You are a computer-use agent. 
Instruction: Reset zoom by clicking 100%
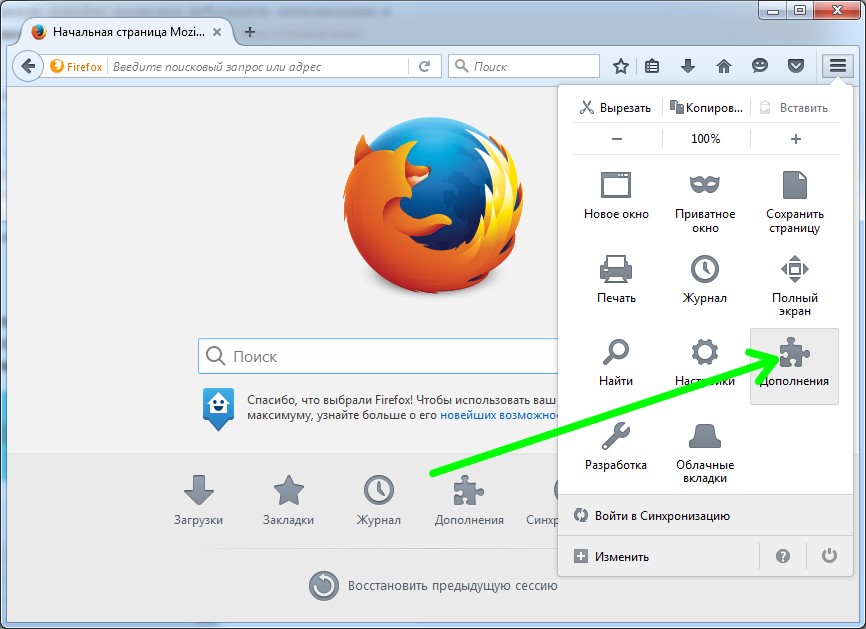tap(706, 139)
